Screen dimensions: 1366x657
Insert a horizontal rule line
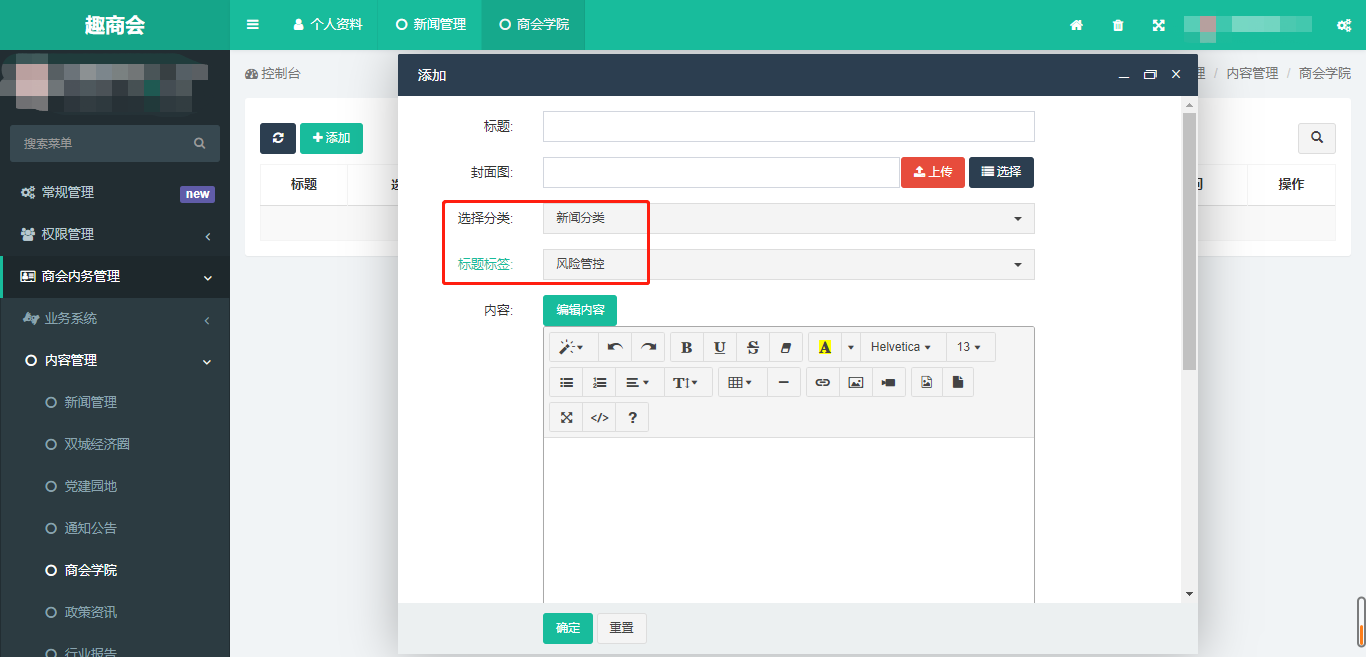783,382
